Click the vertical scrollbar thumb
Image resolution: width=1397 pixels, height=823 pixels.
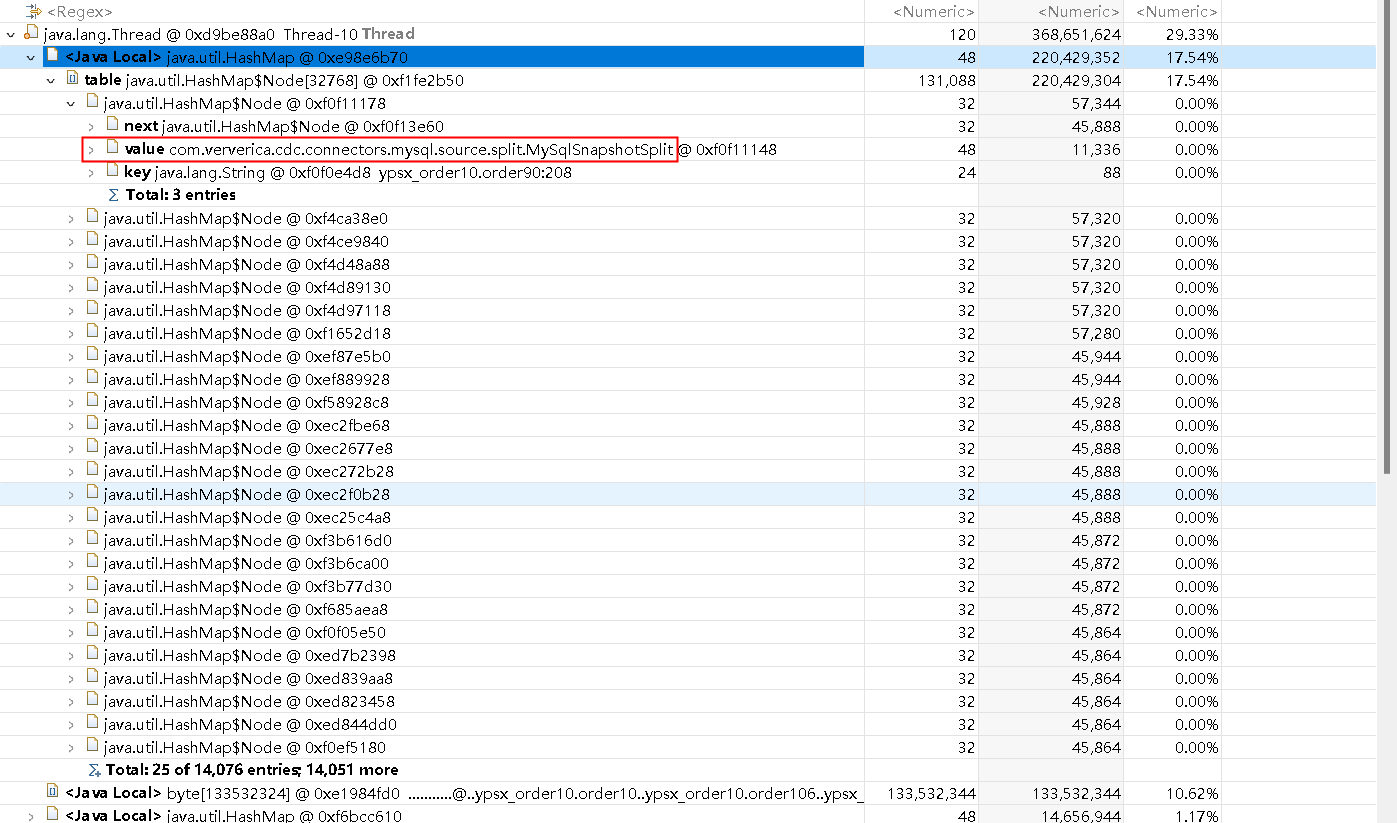1387,237
